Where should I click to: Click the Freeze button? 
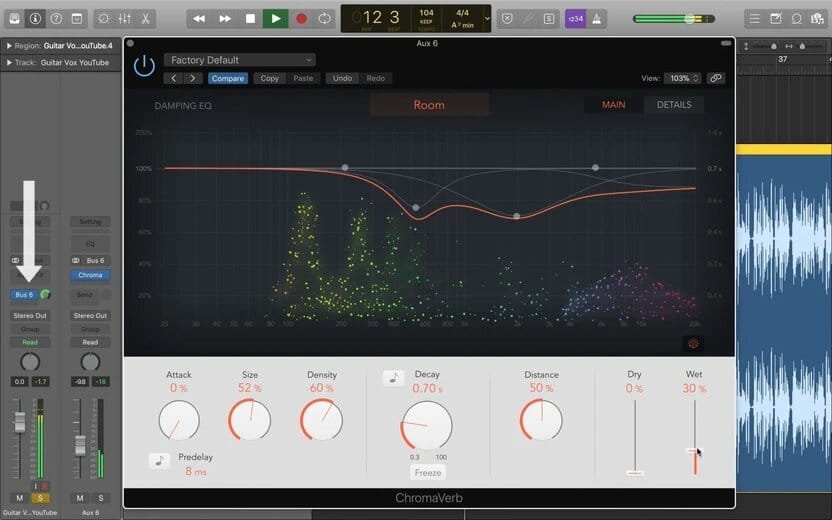point(428,472)
